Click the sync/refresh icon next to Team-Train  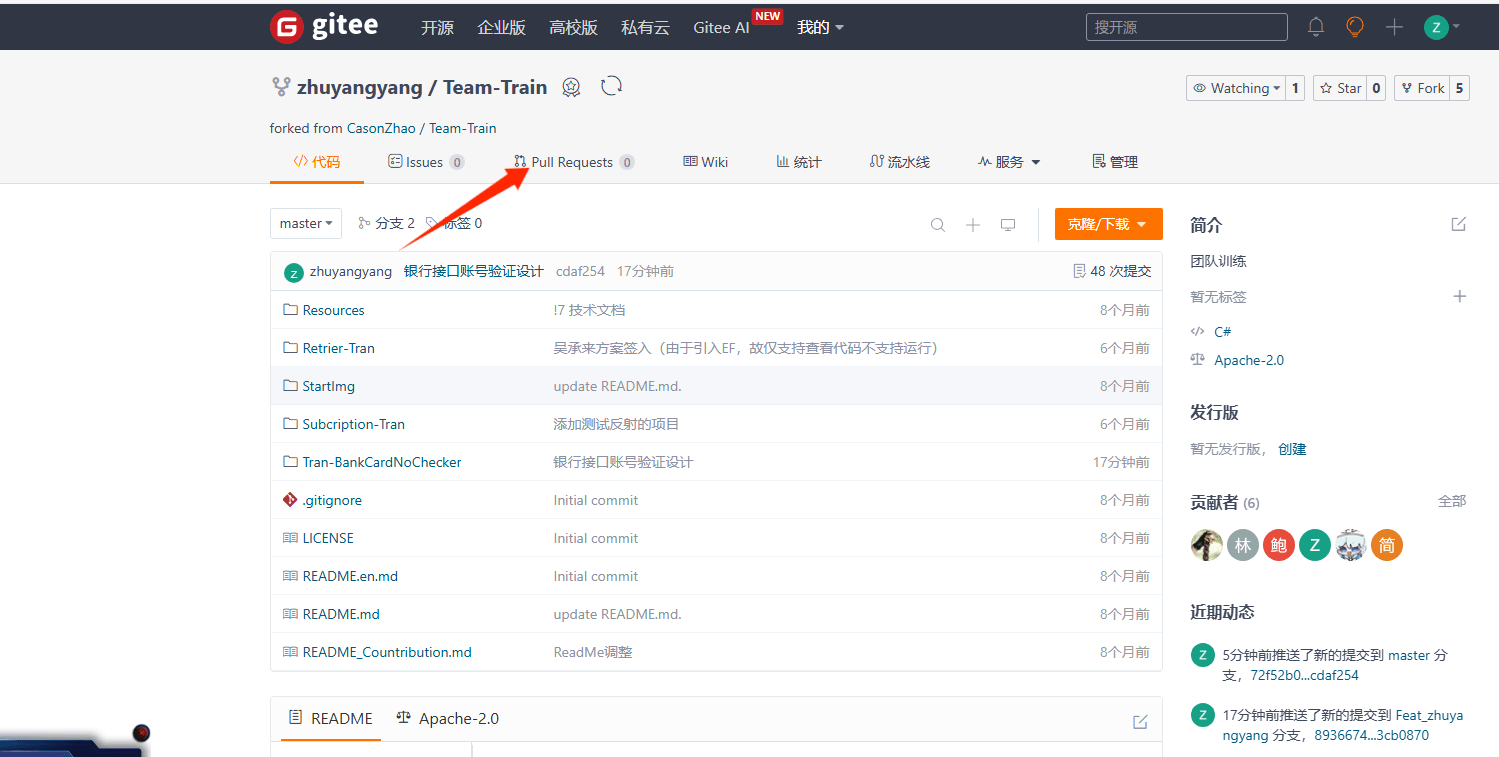click(x=611, y=86)
